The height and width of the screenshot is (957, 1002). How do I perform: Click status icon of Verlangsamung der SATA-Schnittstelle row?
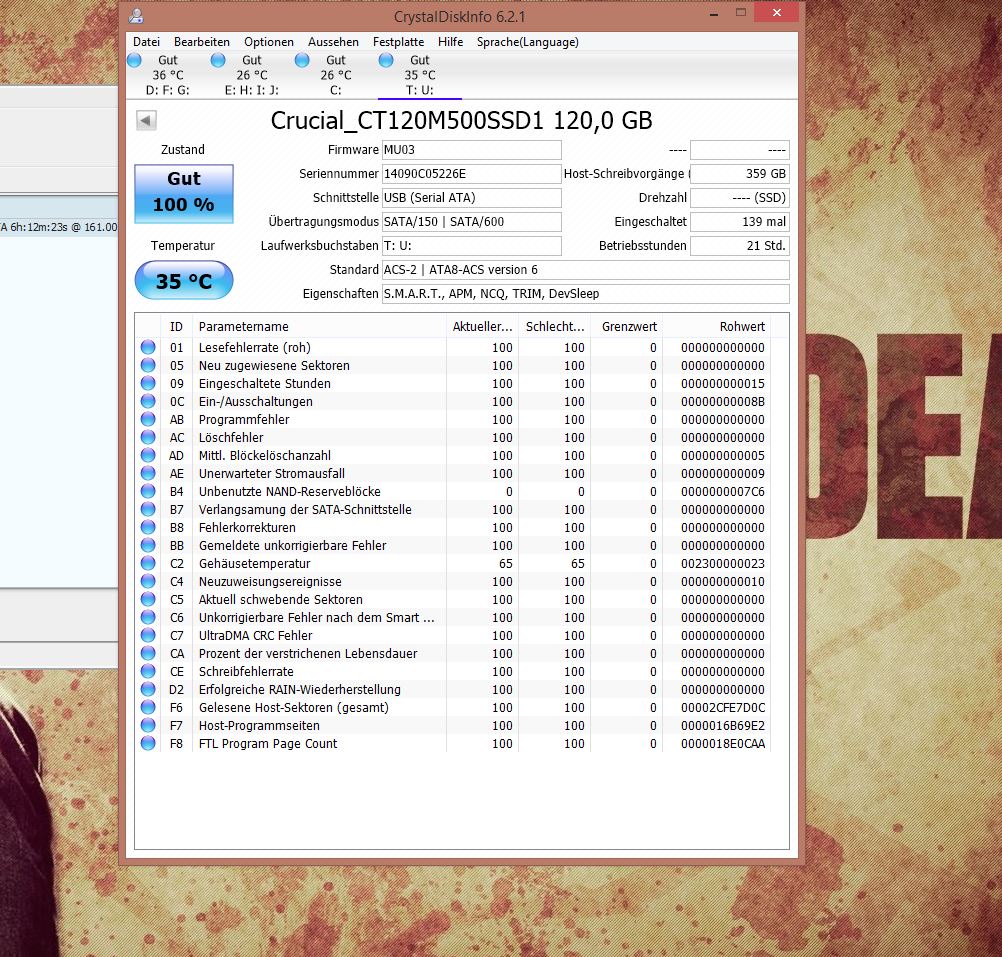coord(148,509)
